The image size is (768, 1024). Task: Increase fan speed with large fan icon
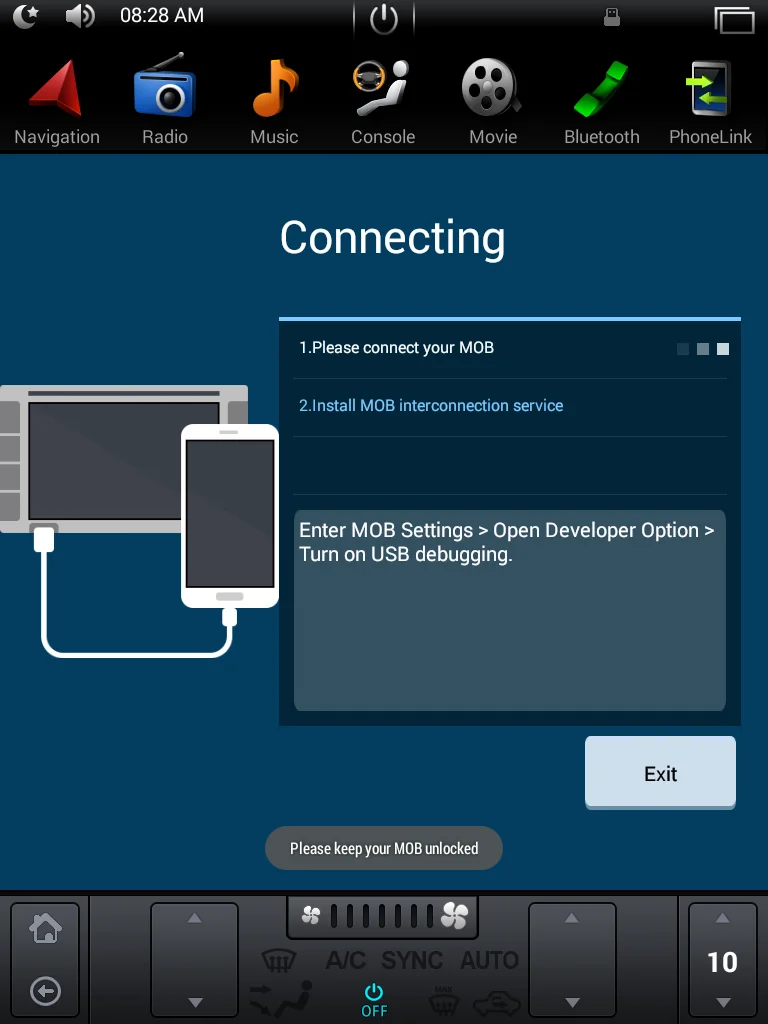455,916
